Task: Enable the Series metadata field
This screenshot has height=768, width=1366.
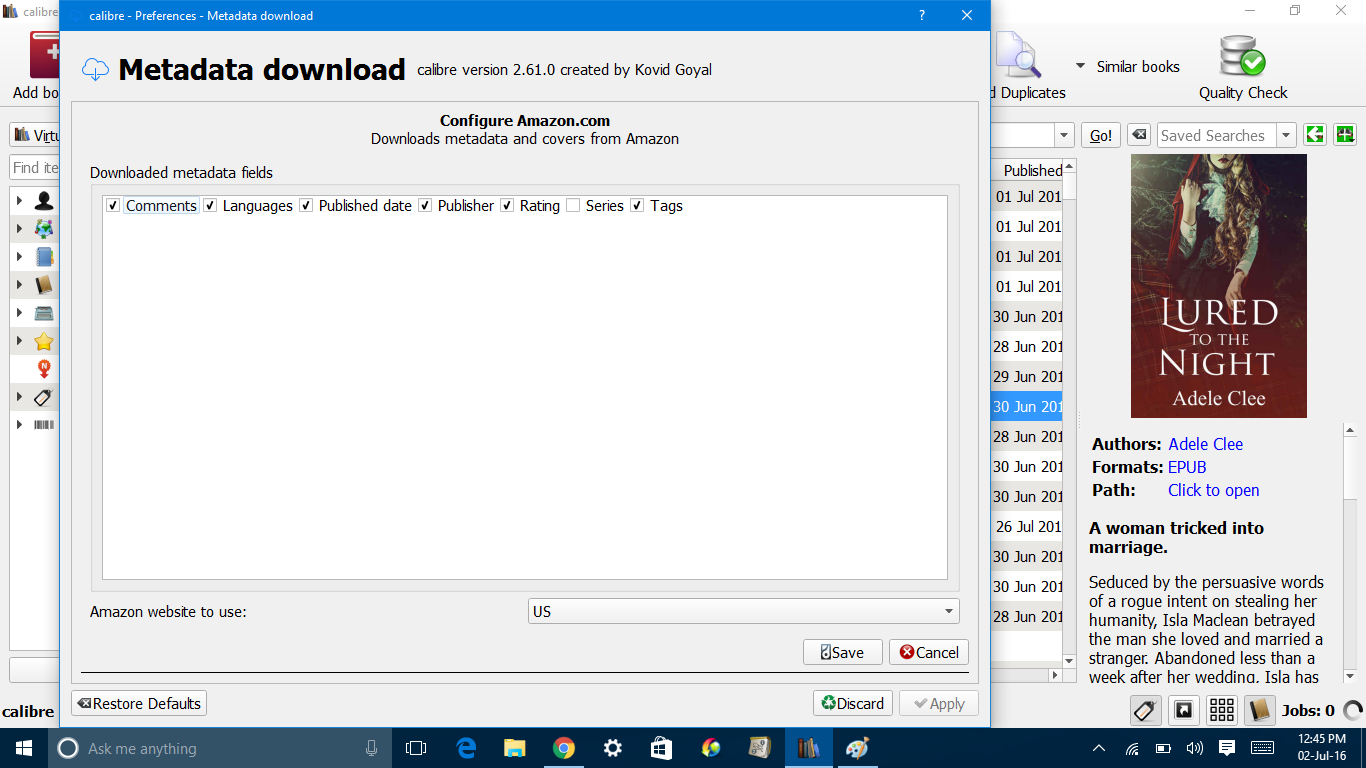Action: click(x=573, y=206)
